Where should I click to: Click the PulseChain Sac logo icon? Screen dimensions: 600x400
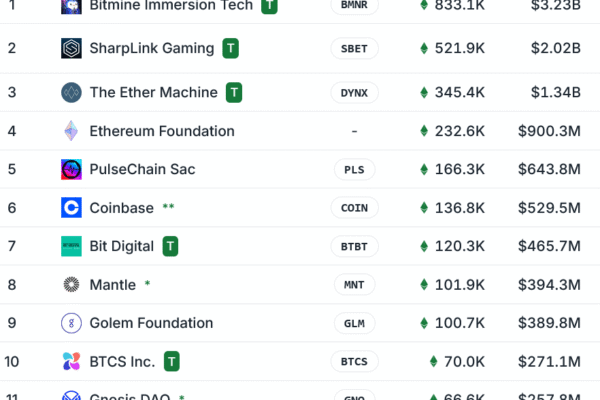[x=72, y=169]
